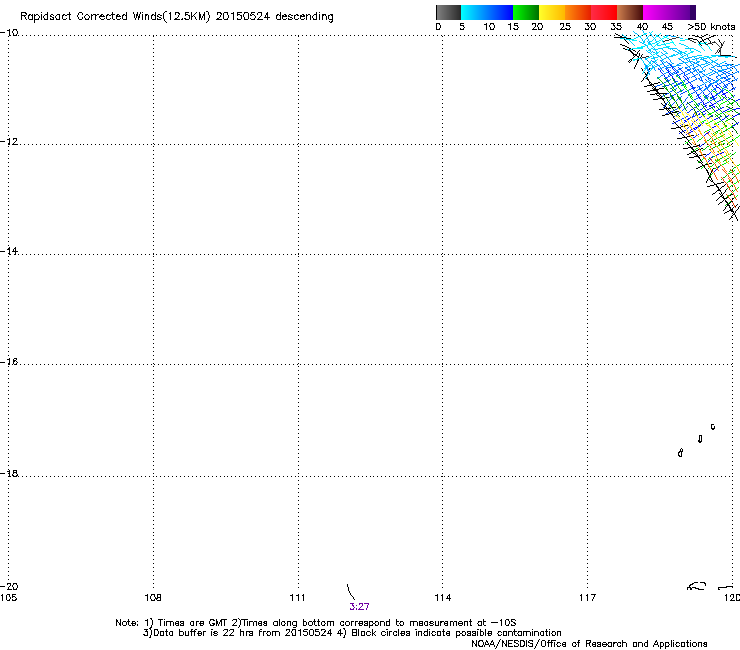Click the purple 3:27 time label
740x650 pixels.
click(x=359, y=607)
